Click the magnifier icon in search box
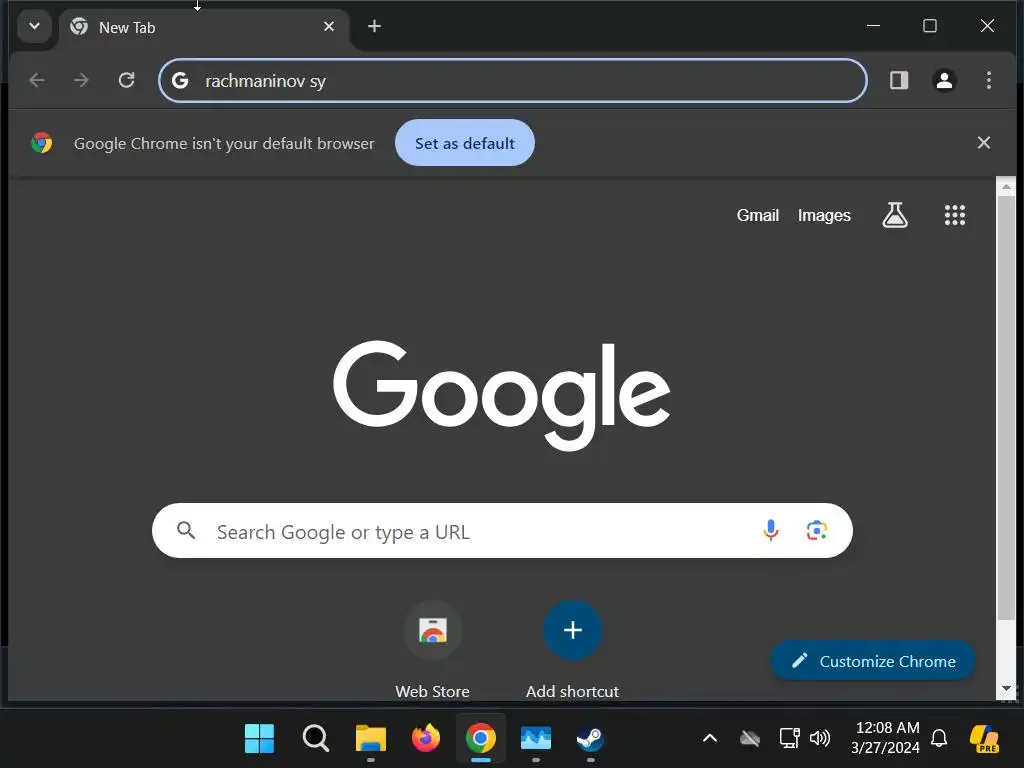The width and height of the screenshot is (1024, 768). [x=186, y=530]
